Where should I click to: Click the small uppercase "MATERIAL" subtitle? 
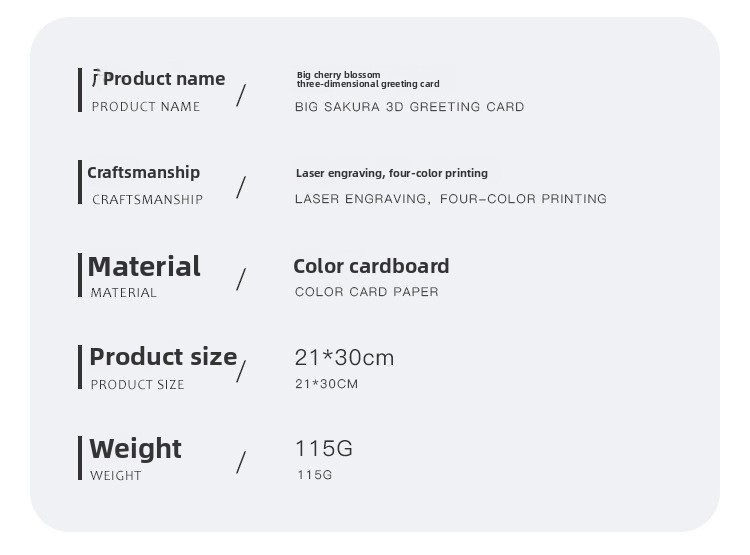pyautogui.click(x=123, y=293)
